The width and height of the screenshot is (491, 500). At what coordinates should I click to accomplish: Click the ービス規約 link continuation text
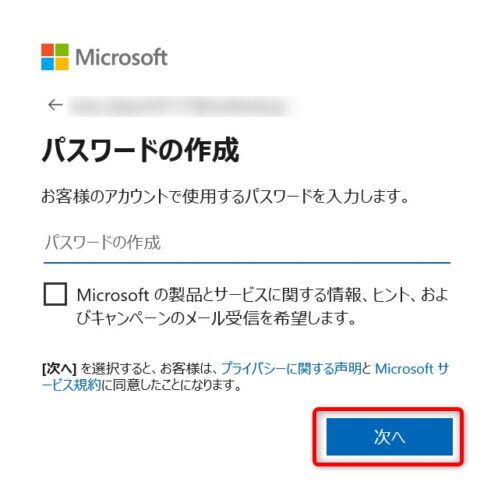click(x=71, y=385)
